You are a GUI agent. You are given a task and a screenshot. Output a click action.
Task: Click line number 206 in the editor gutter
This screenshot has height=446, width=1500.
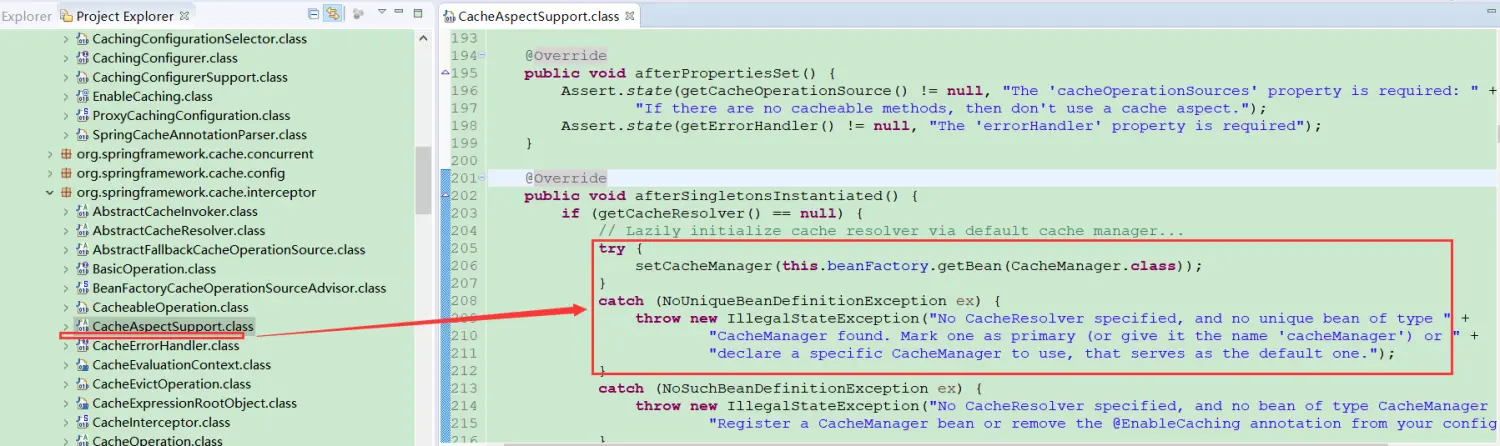coord(465,266)
